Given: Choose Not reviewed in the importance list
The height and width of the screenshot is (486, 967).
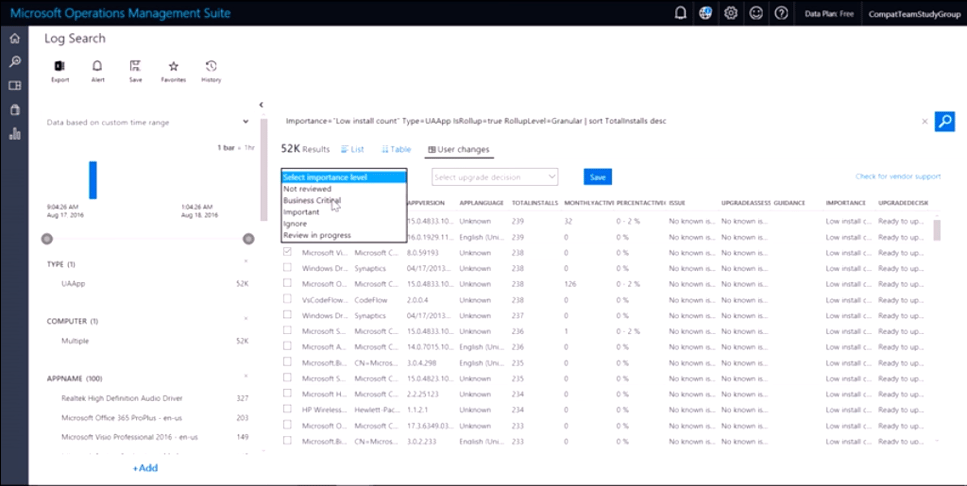Looking at the screenshot, I should point(344,189).
